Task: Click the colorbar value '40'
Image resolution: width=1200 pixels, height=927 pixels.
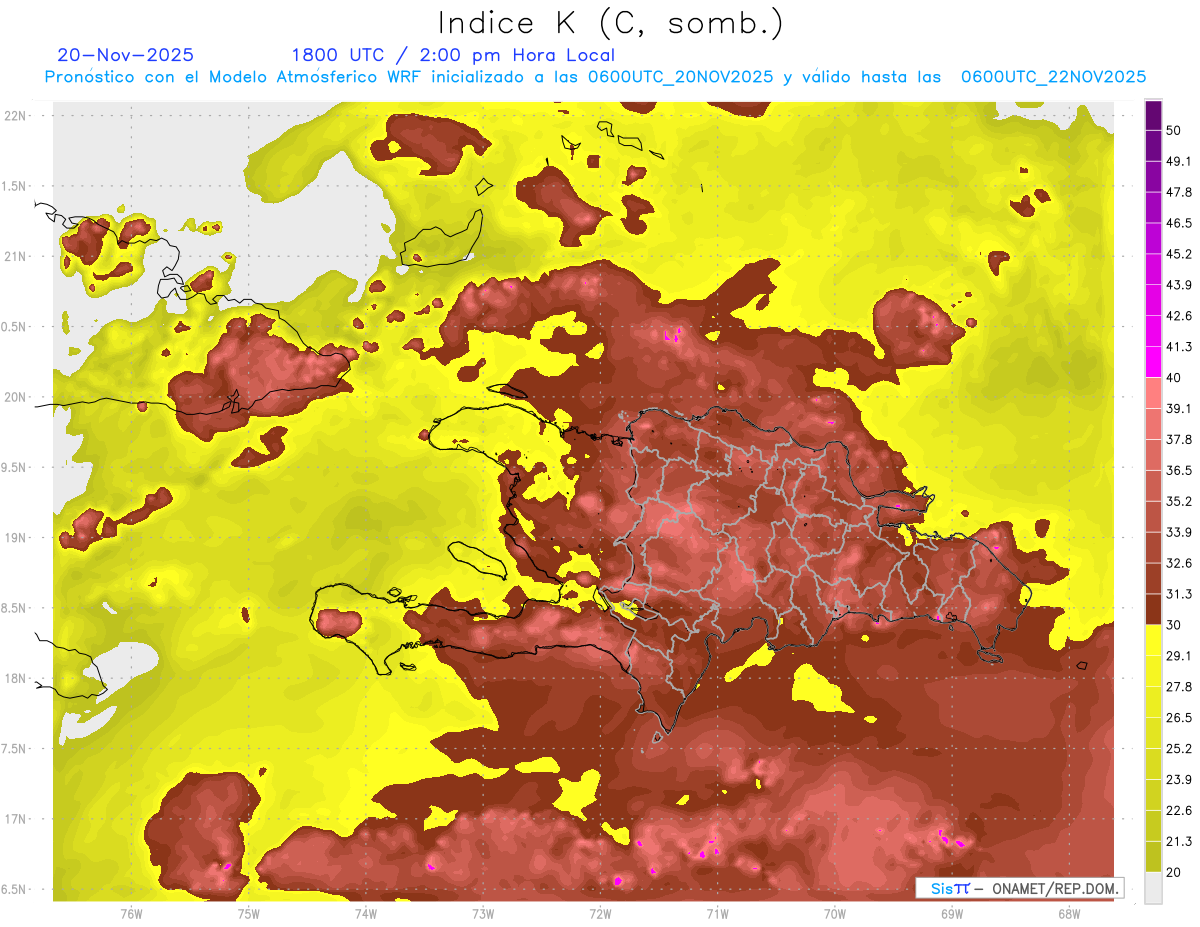Action: coord(1174,377)
